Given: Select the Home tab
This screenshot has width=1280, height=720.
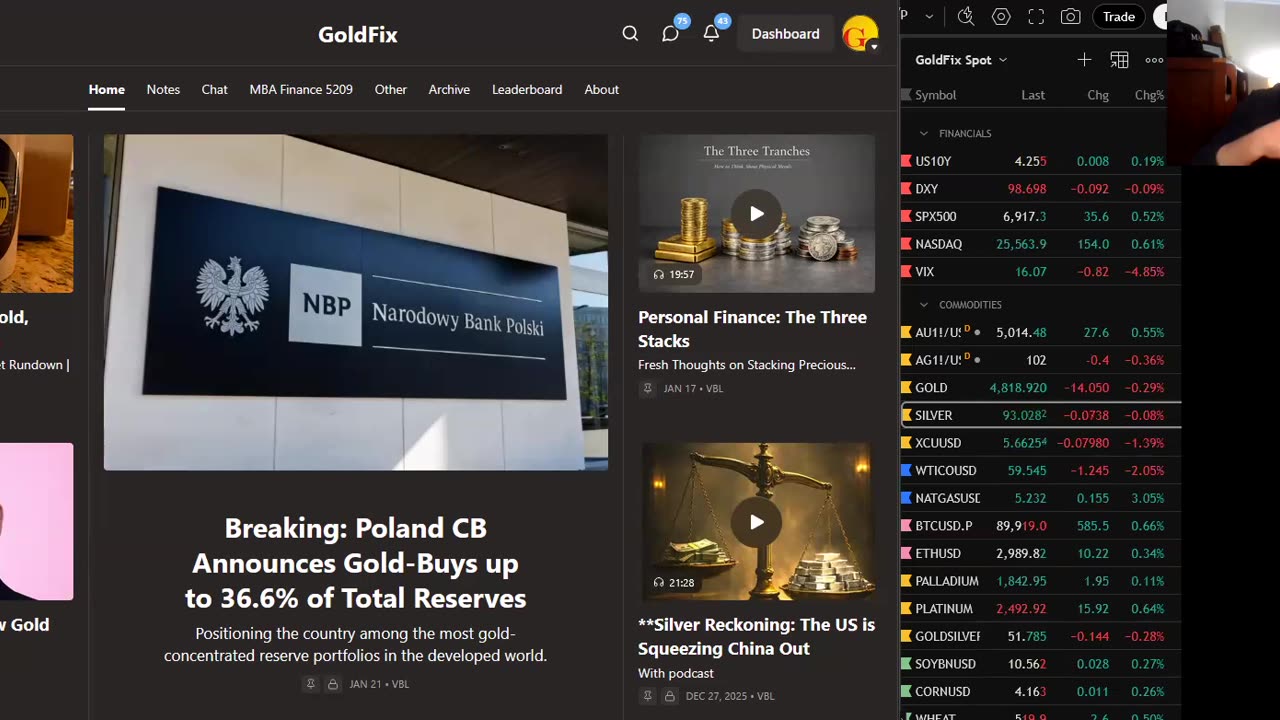Looking at the screenshot, I should click(x=106, y=89).
